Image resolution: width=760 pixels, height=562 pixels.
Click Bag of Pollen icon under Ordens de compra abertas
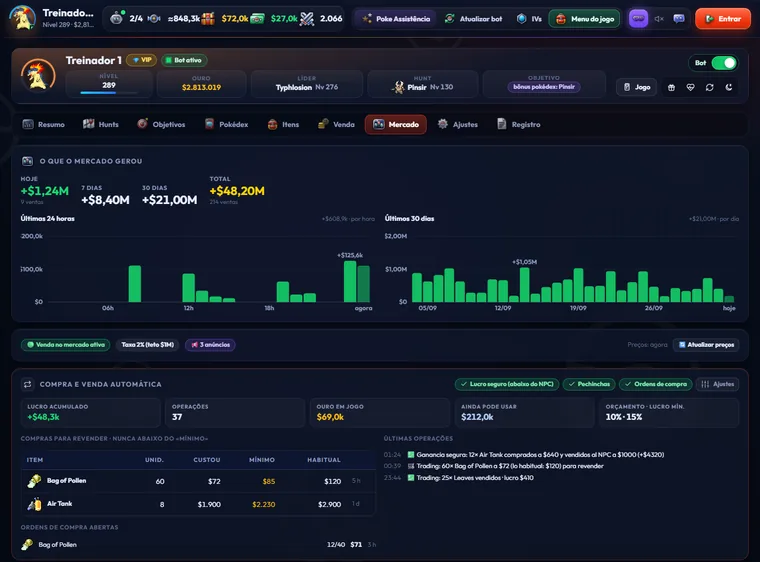(x=27, y=545)
